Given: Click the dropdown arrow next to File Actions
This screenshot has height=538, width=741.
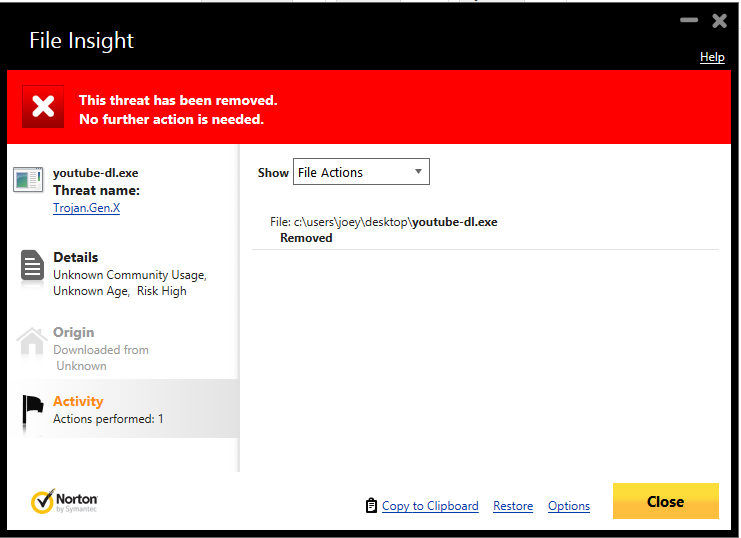Looking at the screenshot, I should click(x=418, y=172).
